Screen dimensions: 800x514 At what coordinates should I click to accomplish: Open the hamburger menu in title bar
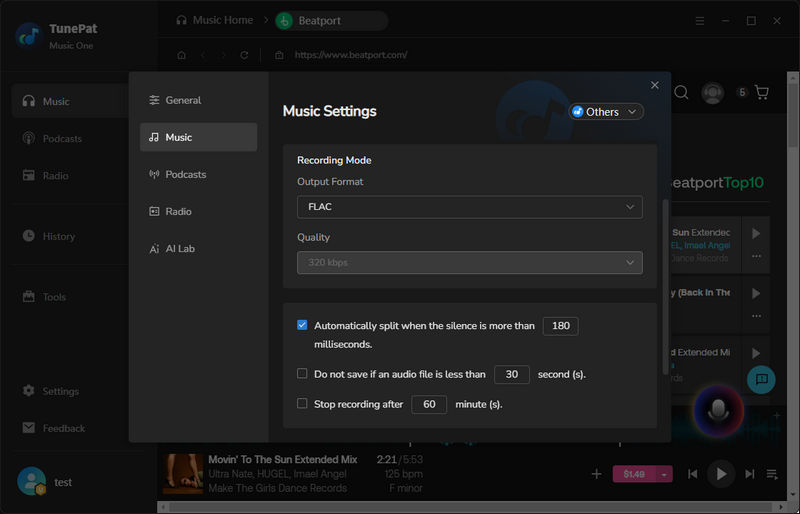pyautogui.click(x=700, y=21)
